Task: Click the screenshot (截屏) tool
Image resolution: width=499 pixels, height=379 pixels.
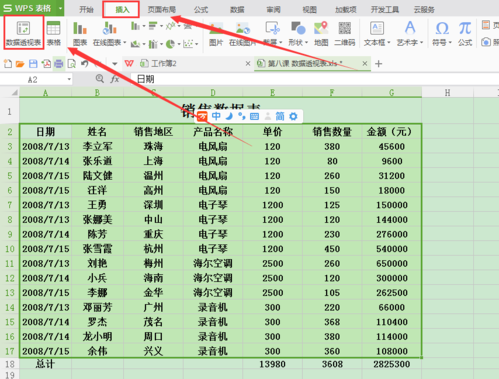Action: coord(272,33)
